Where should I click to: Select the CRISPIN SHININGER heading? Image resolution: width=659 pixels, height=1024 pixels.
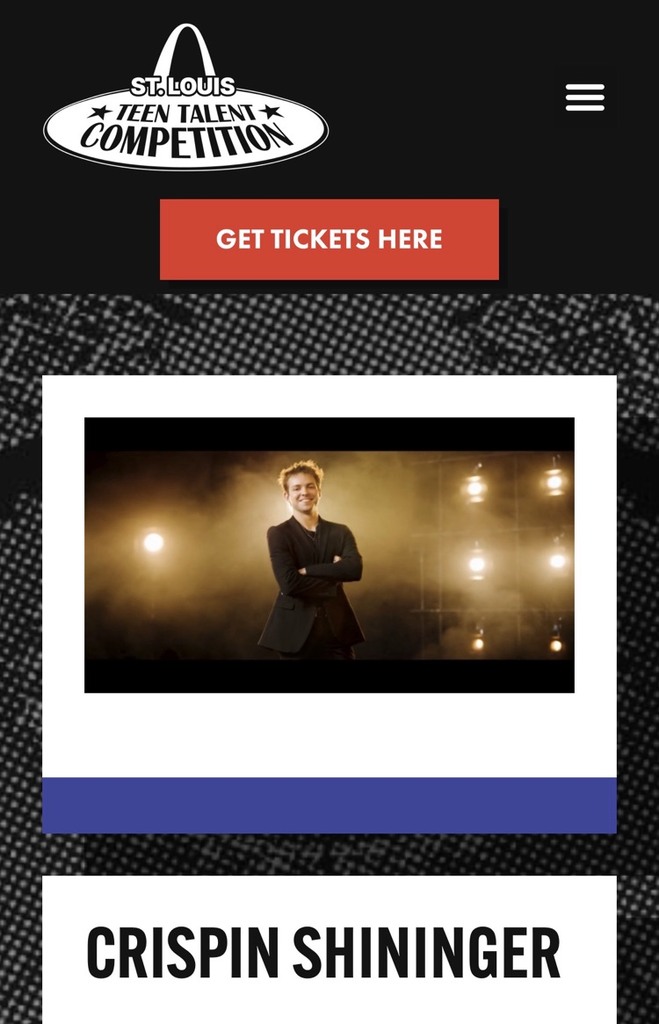coord(323,953)
